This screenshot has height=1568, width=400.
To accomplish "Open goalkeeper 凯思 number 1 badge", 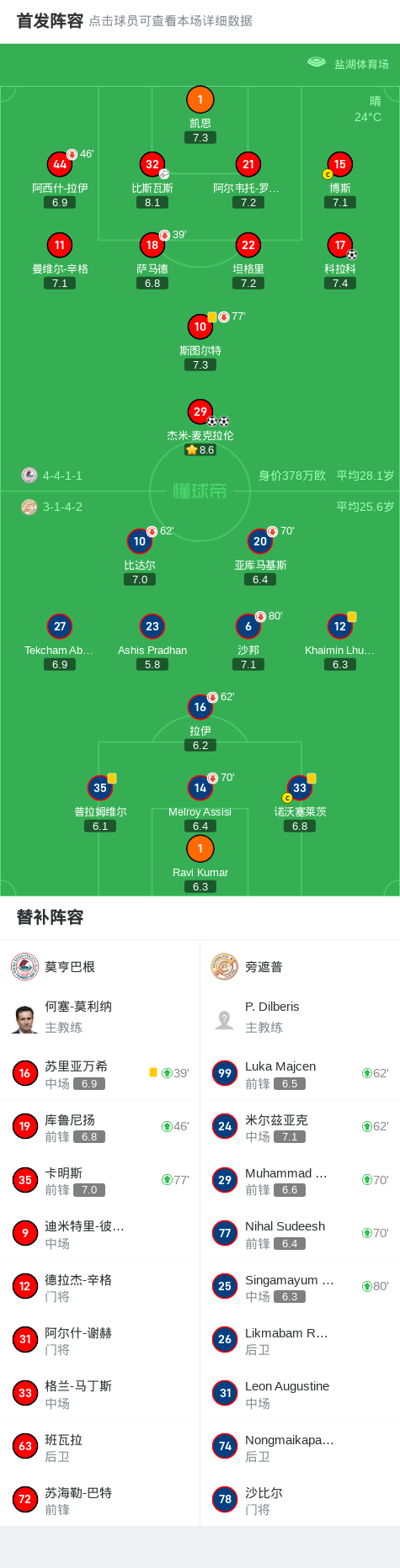I will [200, 99].
